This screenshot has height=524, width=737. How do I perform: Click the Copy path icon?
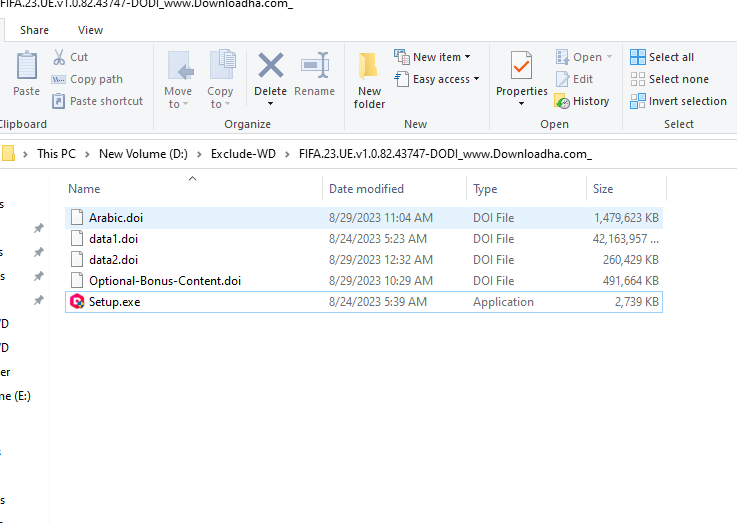click(x=58, y=79)
